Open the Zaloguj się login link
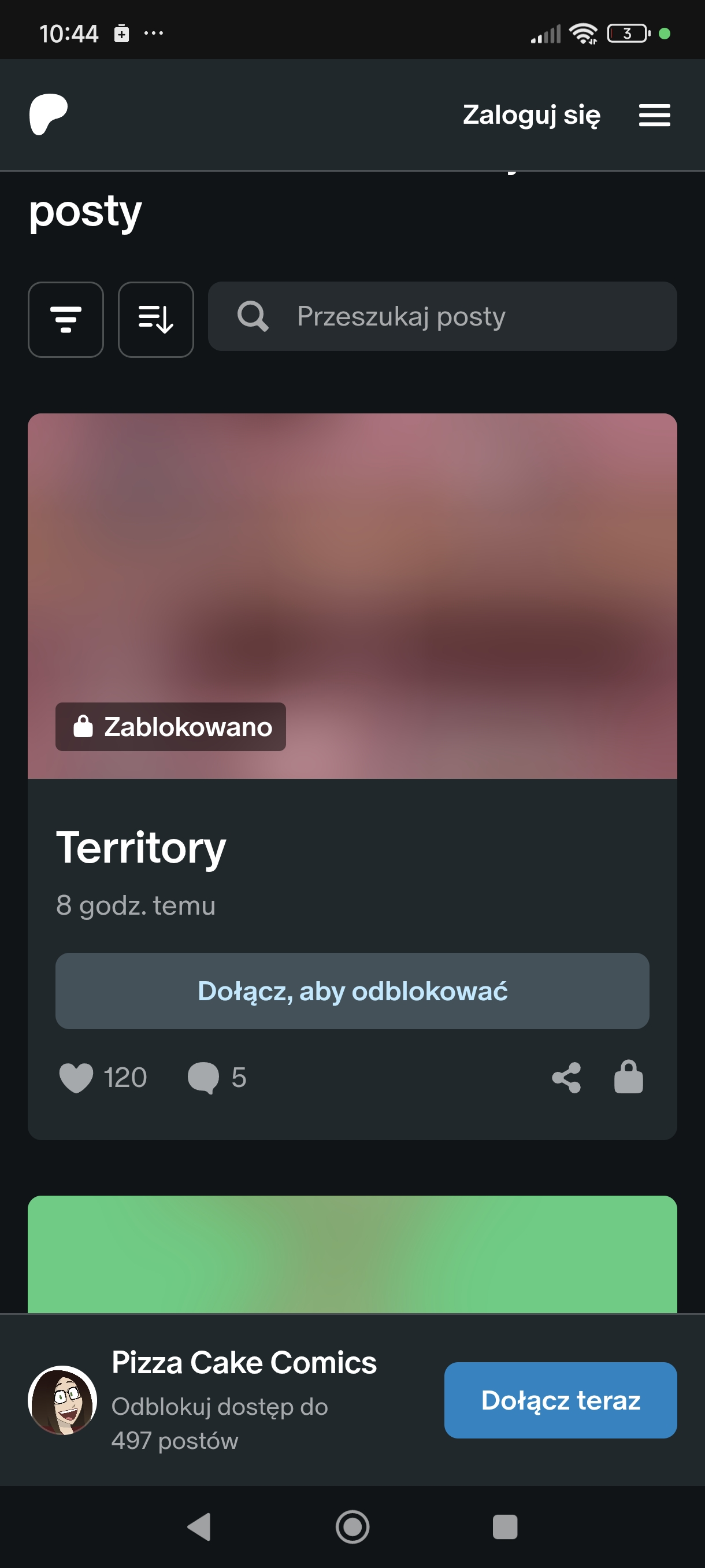This screenshot has height=1568, width=705. tap(532, 115)
